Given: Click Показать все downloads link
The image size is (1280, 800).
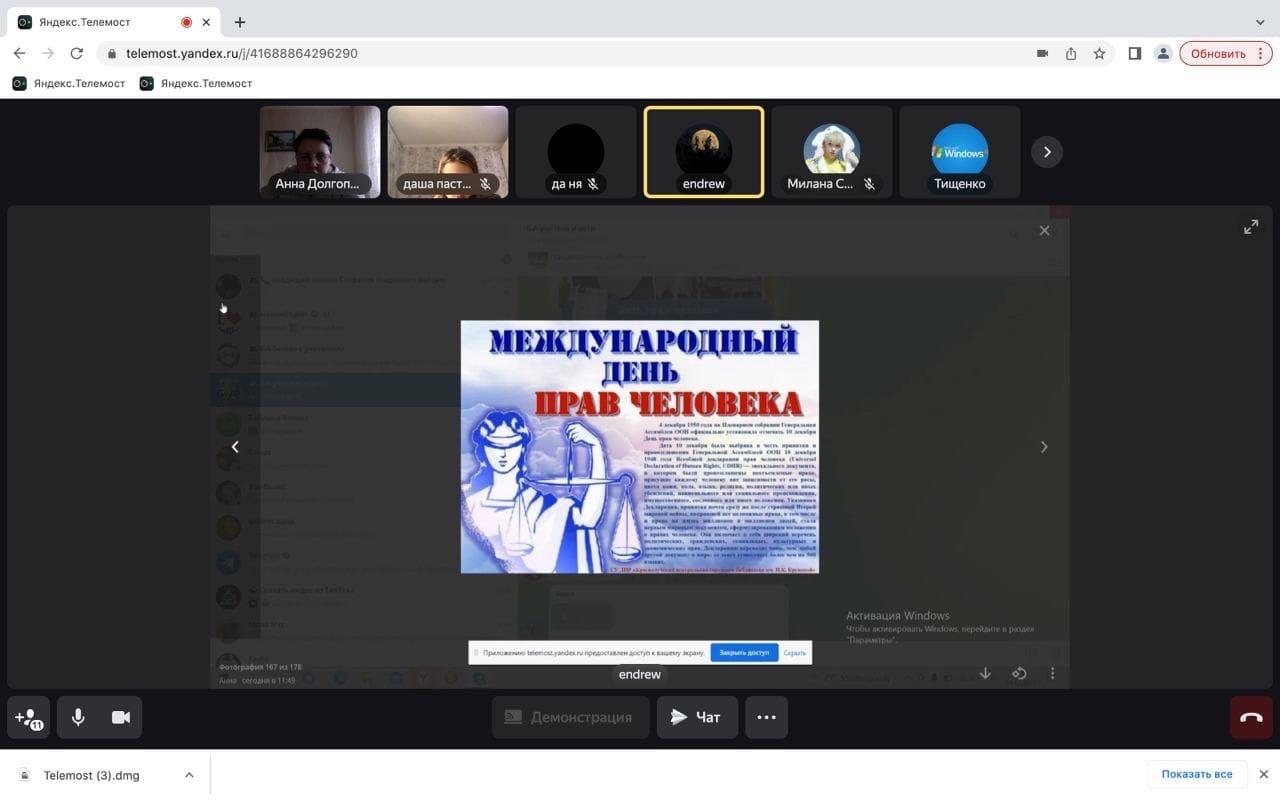Looking at the screenshot, I should pos(1196,774).
